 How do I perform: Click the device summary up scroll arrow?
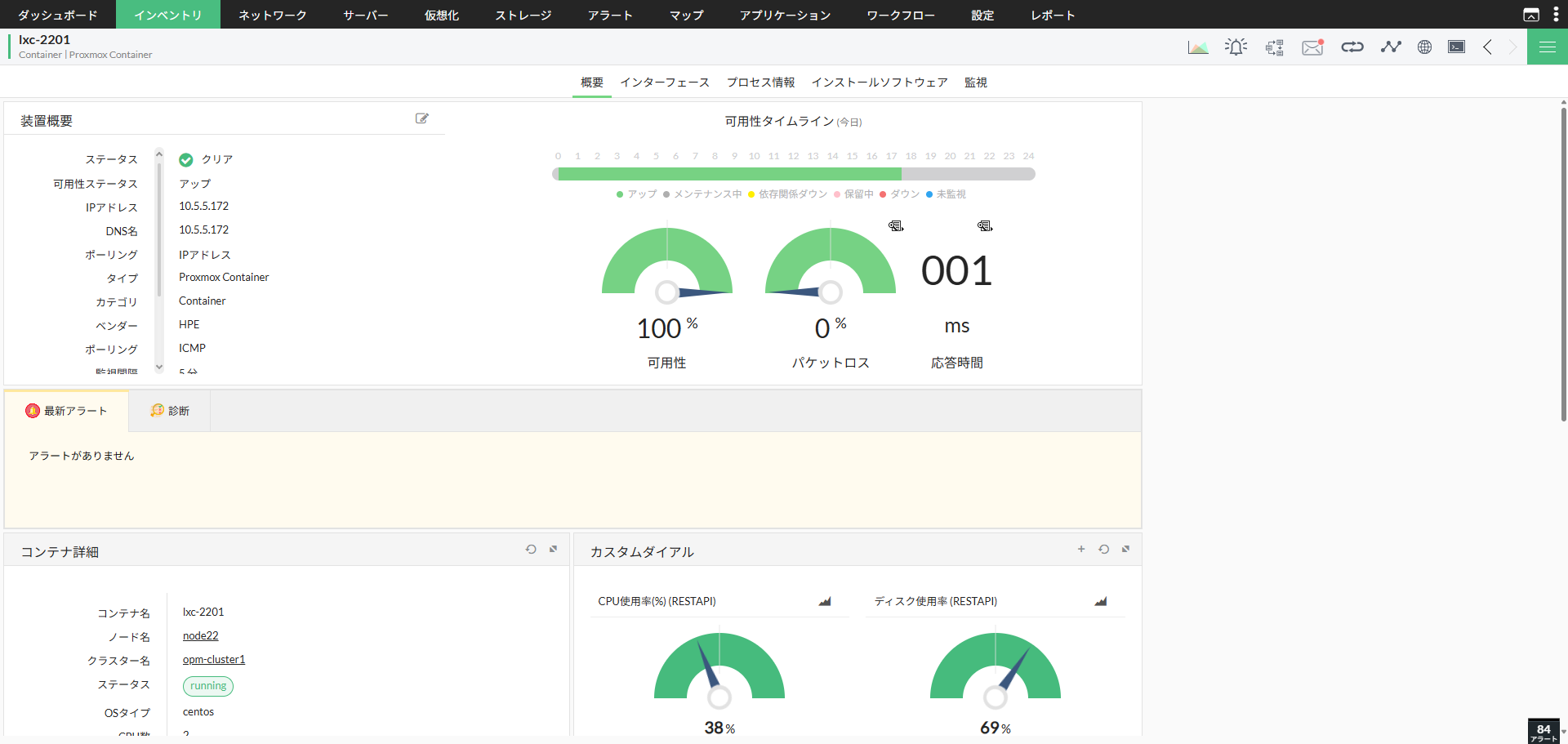click(159, 153)
